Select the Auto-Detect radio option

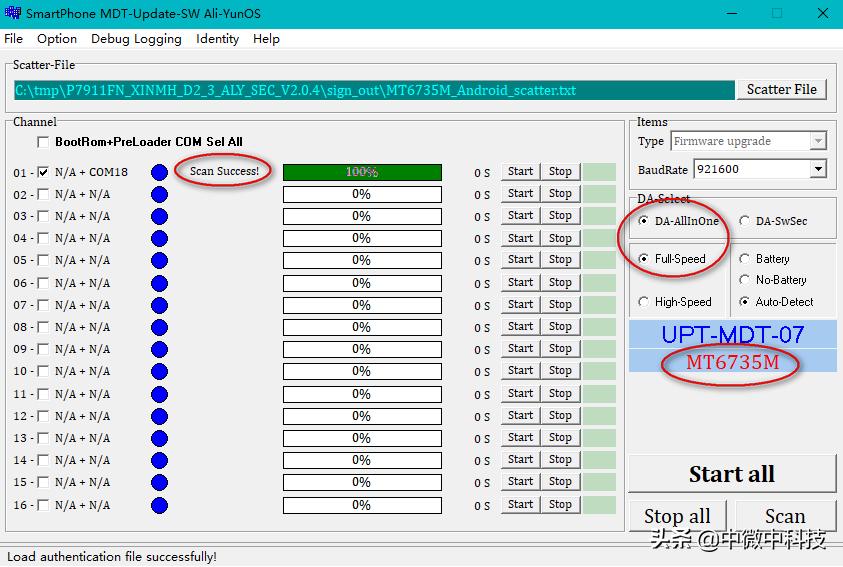(x=744, y=302)
